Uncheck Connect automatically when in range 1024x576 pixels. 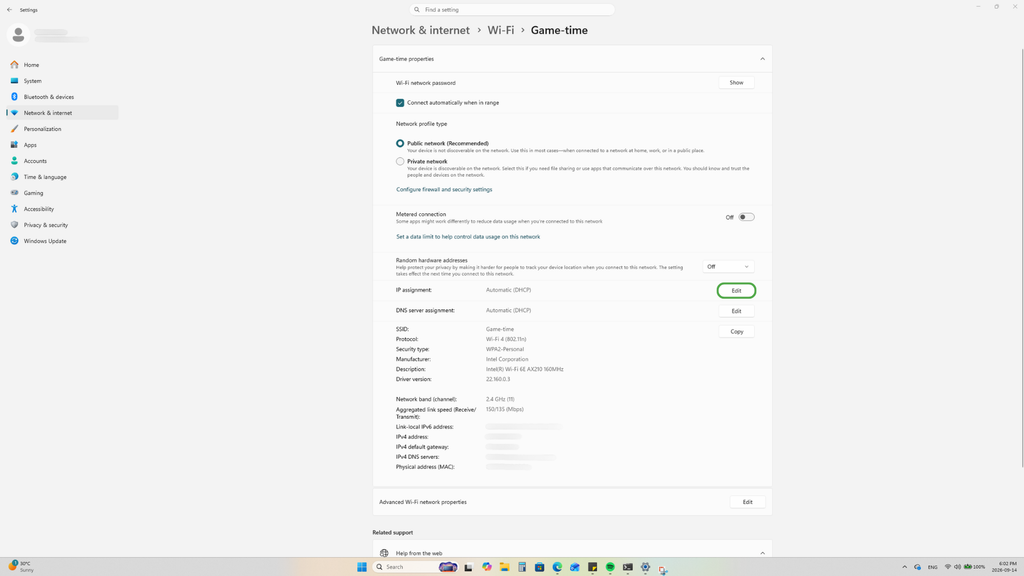click(400, 103)
